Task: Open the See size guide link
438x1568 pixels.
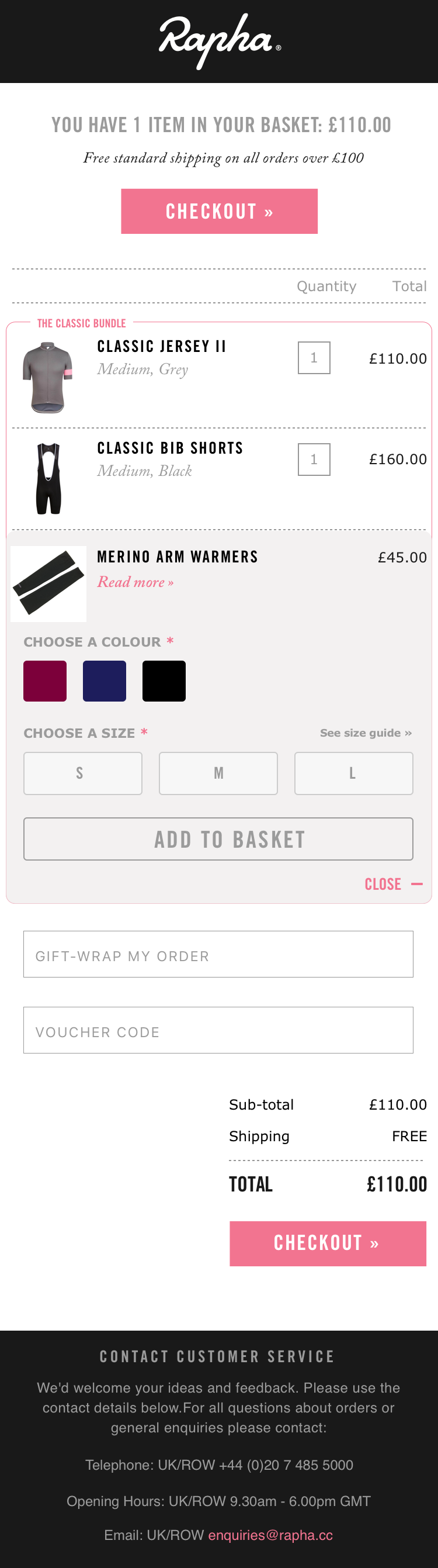Action: pyautogui.click(x=366, y=733)
